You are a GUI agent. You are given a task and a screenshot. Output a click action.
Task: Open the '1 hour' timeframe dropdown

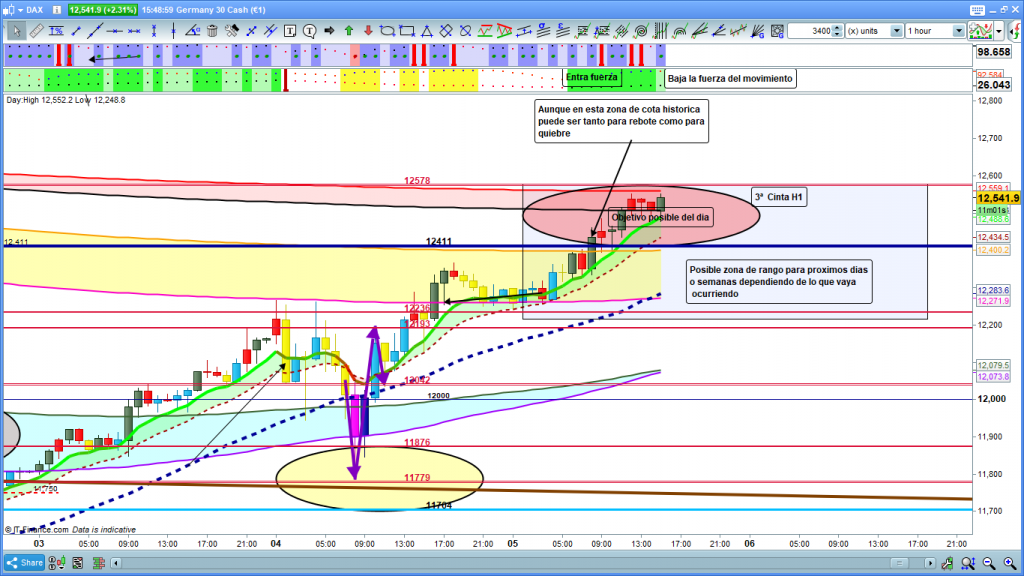point(959,31)
